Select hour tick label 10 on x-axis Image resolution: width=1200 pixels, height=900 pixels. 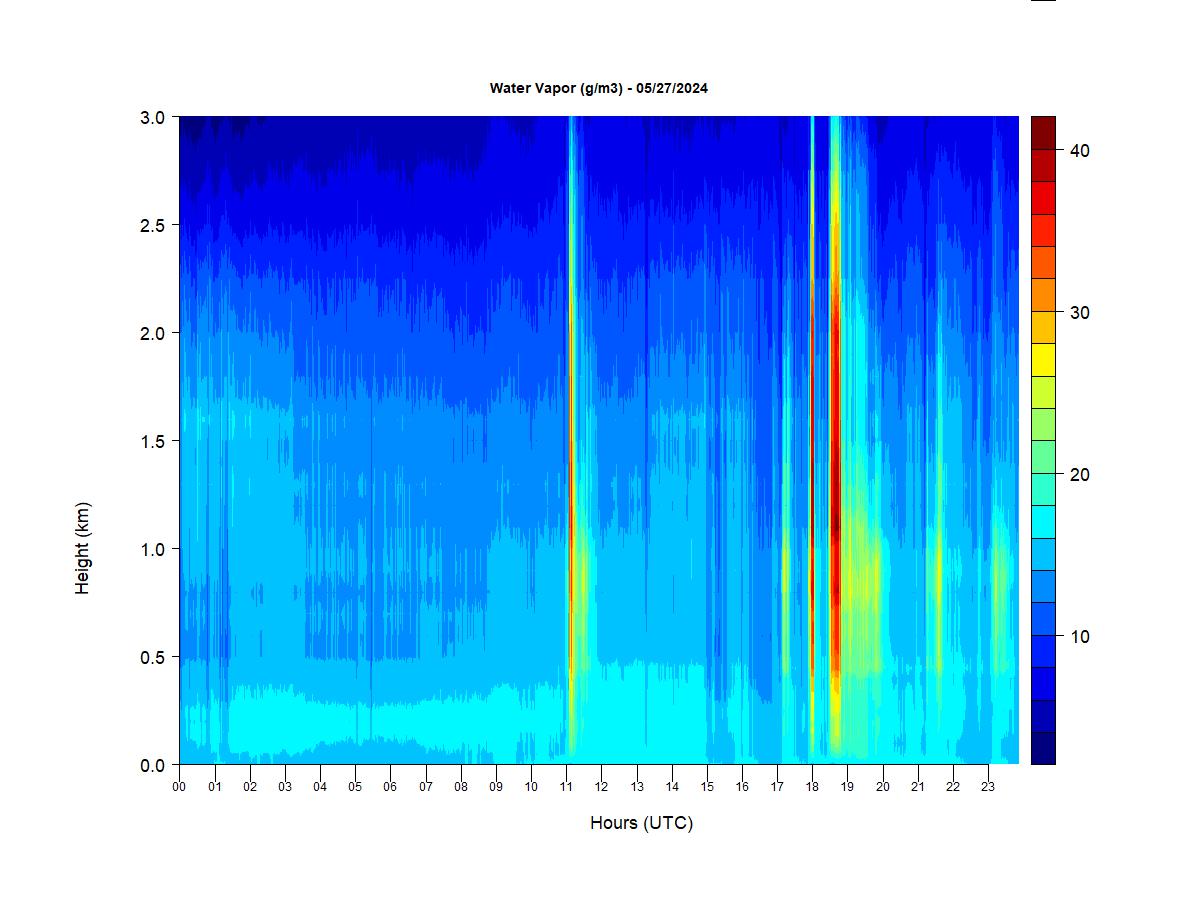pyautogui.click(x=531, y=787)
